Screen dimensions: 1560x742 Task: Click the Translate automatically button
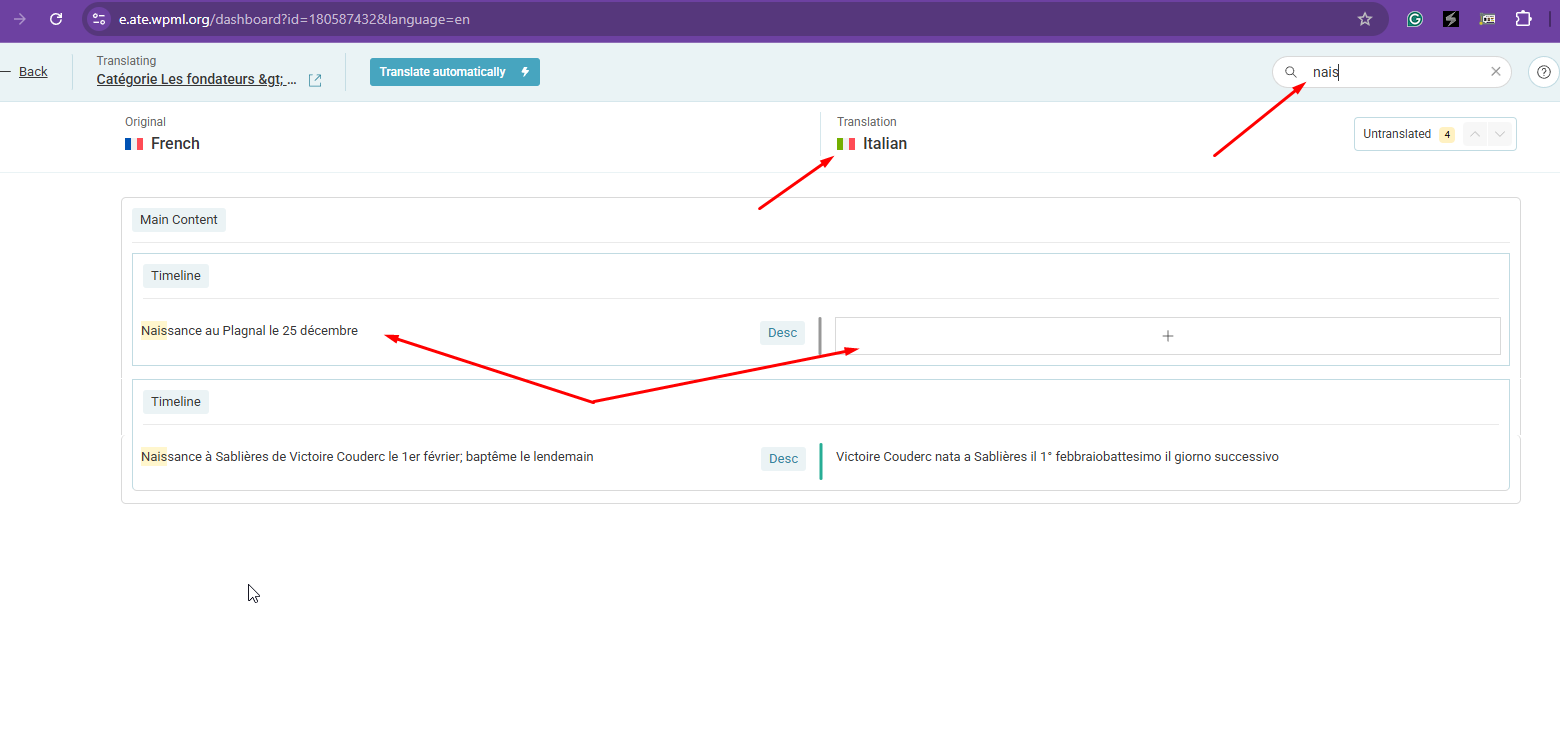pyautogui.click(x=454, y=72)
